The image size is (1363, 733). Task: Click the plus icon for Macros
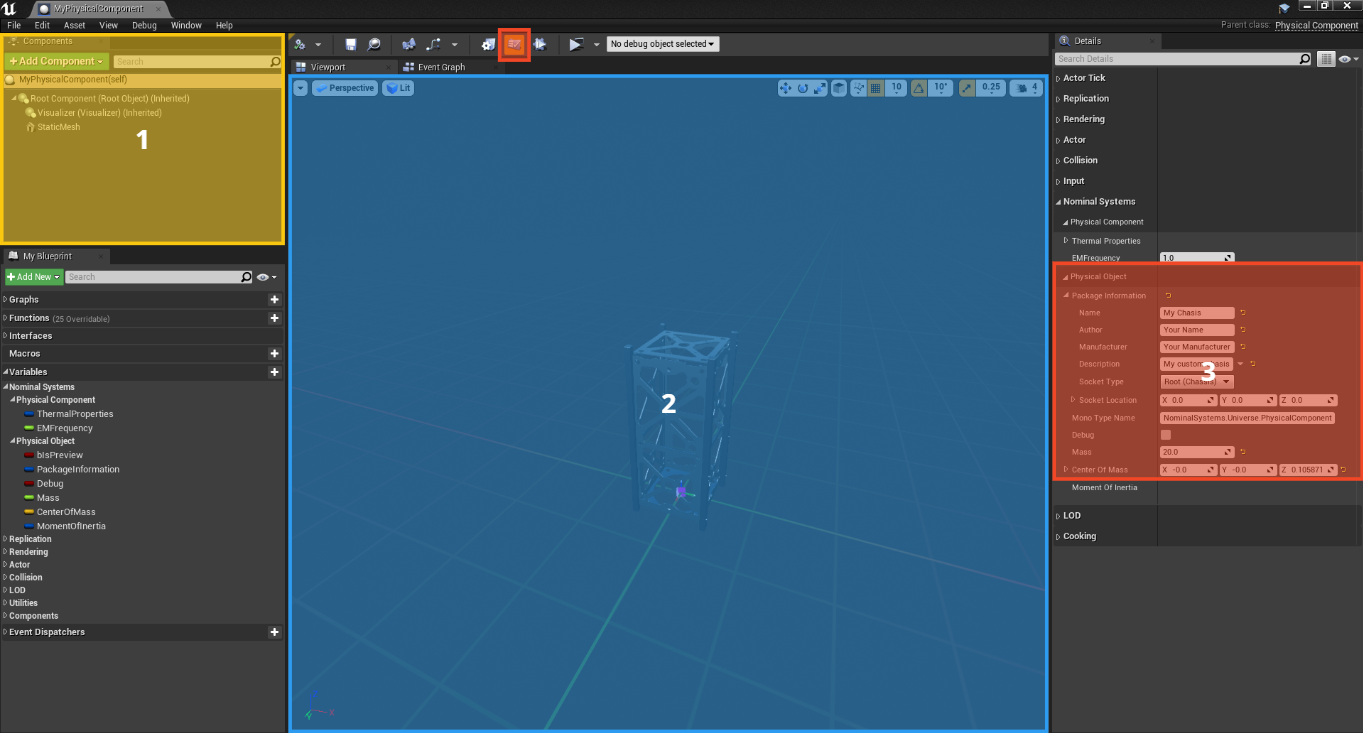pyautogui.click(x=274, y=354)
